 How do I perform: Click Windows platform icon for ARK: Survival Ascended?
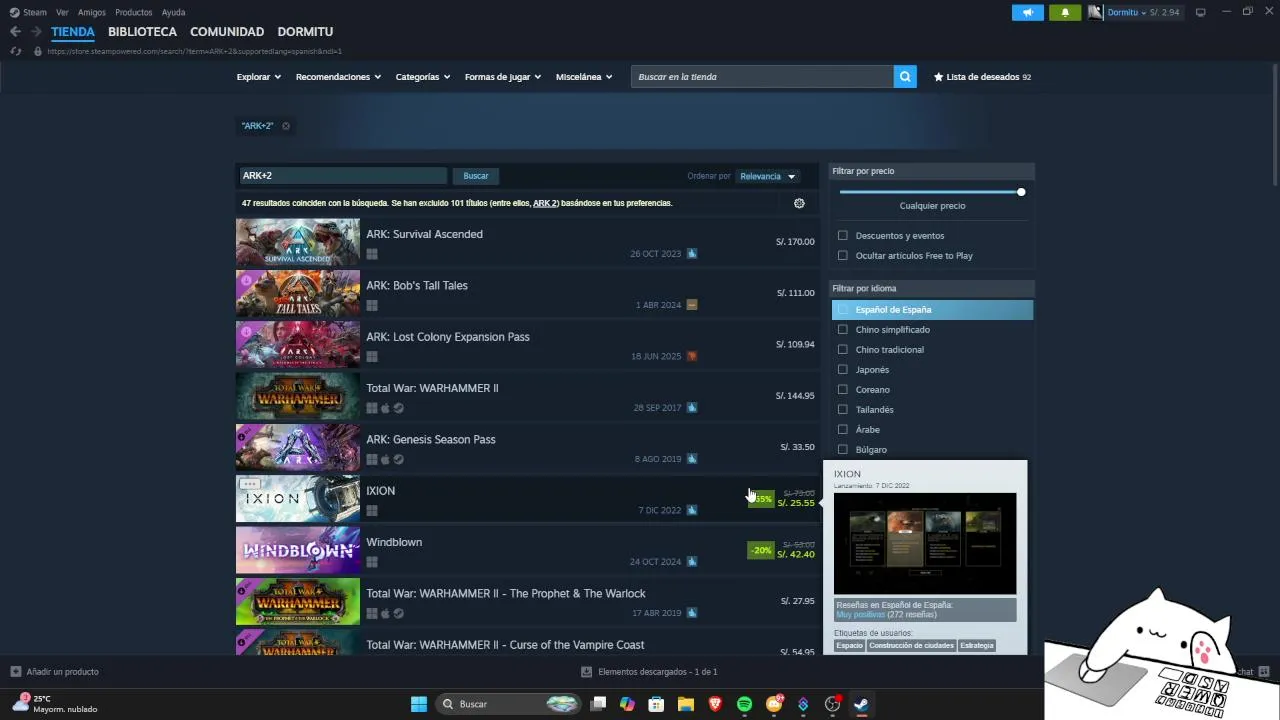[372, 254]
